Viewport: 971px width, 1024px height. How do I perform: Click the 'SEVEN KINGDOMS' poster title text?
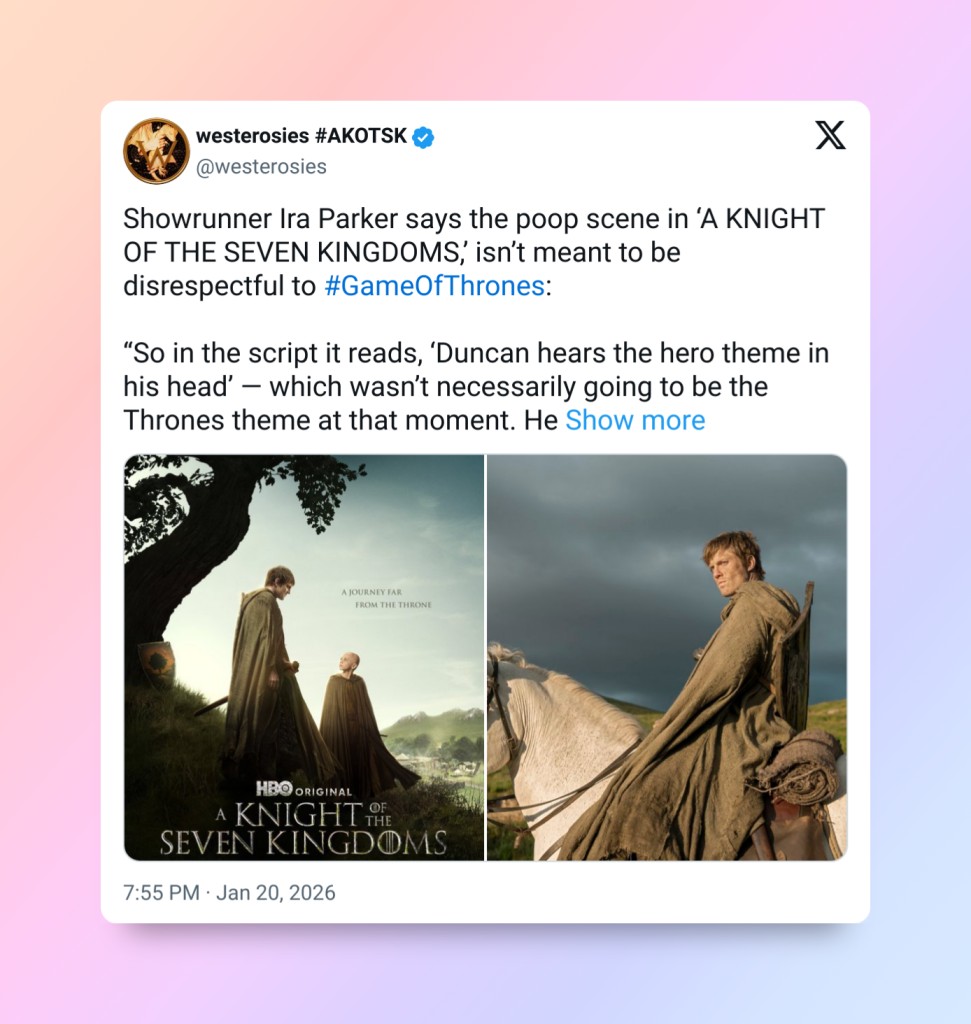[304, 842]
